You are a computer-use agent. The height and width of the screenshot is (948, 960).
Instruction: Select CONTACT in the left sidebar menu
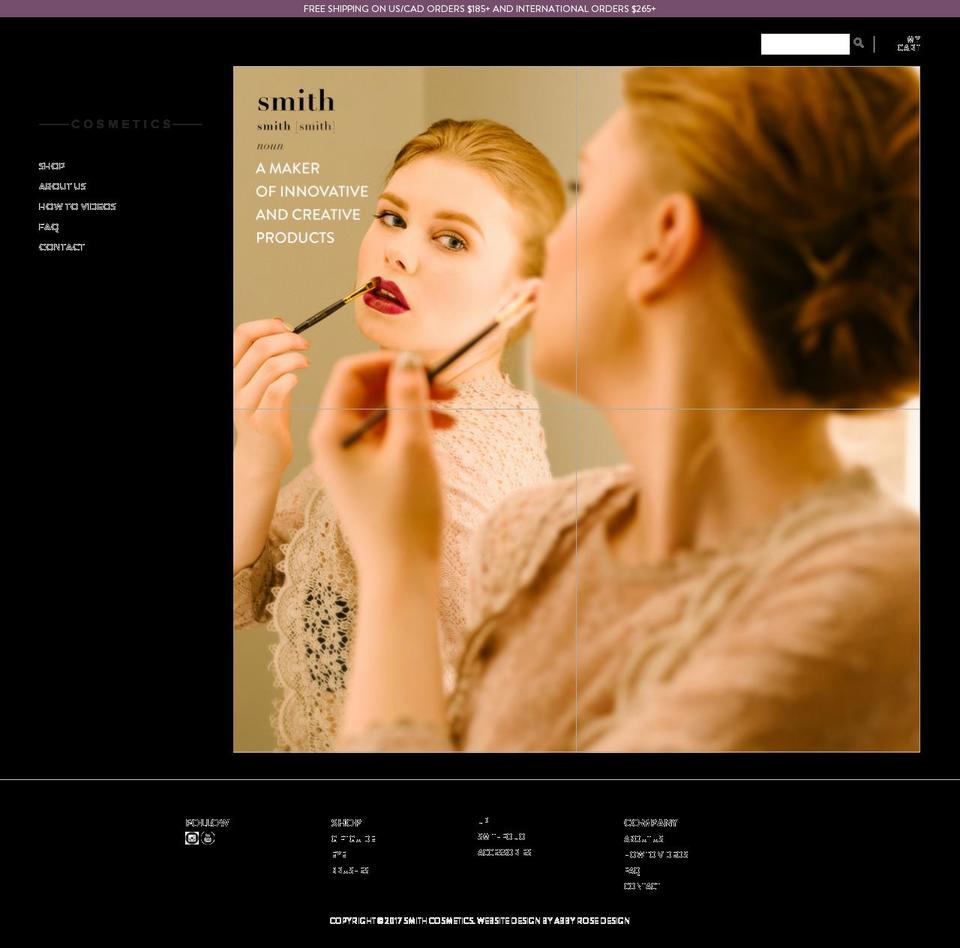(61, 246)
